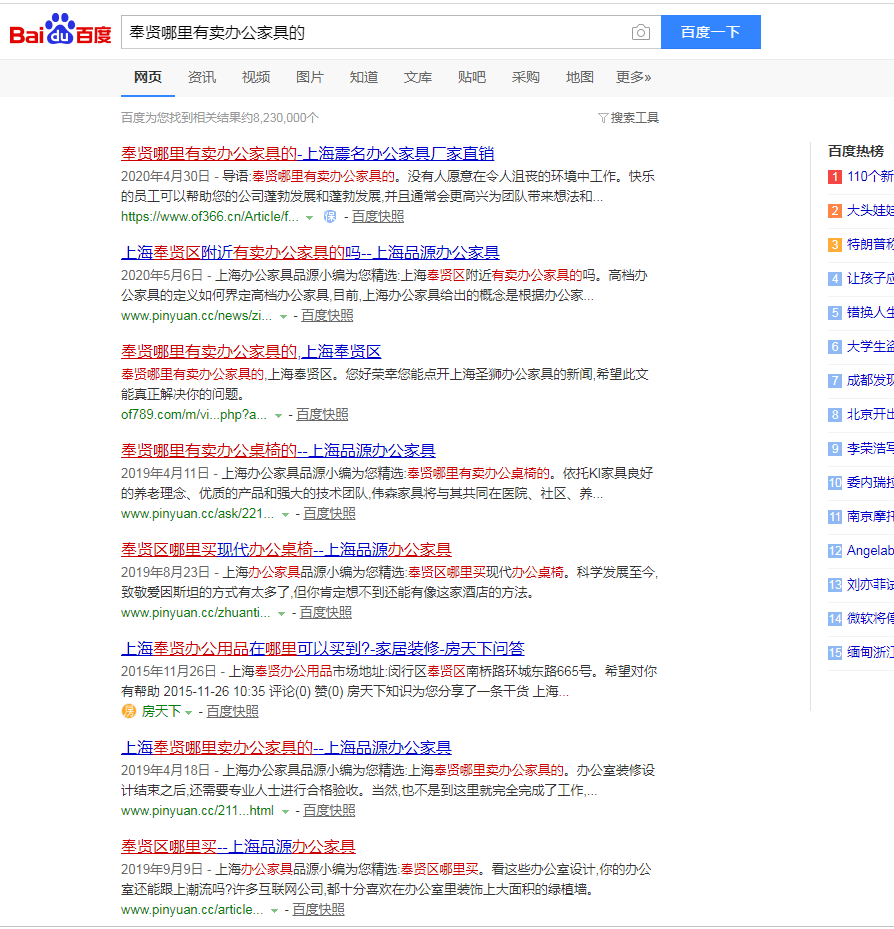Viewport: 894px width, 929px height.
Task: Switch to the 地图 search tab
Action: pyautogui.click(x=579, y=77)
